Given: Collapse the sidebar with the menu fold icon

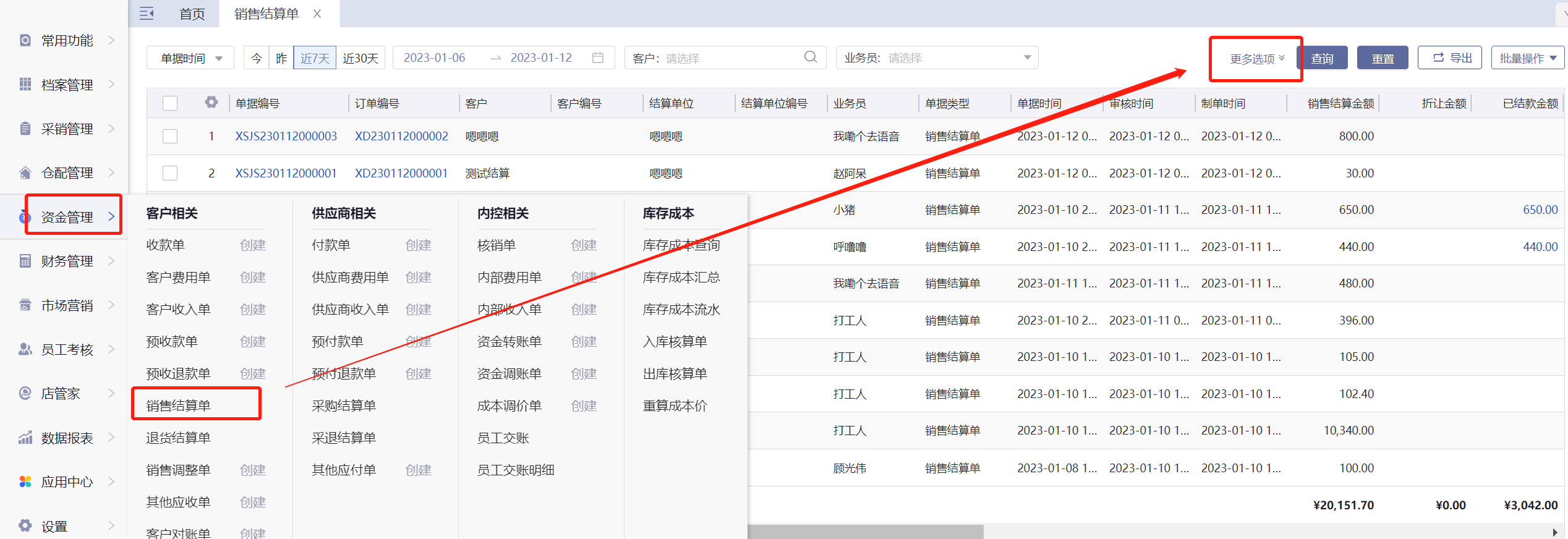Looking at the screenshot, I should coord(147,14).
